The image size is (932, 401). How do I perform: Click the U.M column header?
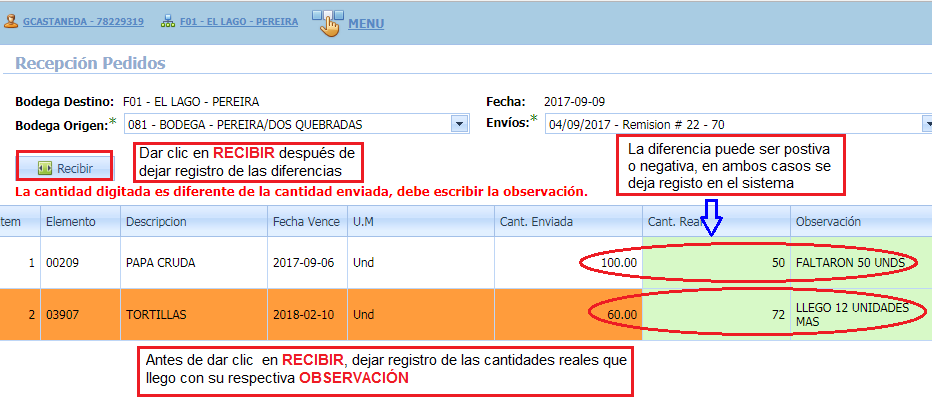point(420,222)
